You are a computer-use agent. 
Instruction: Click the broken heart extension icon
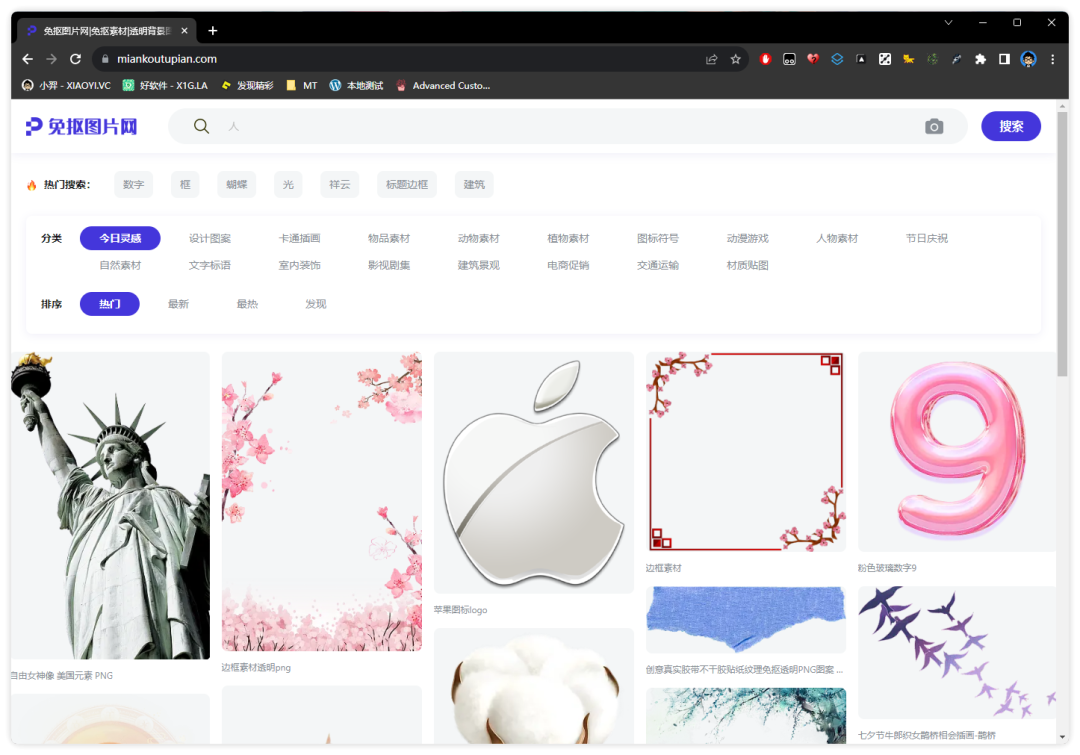[813, 59]
